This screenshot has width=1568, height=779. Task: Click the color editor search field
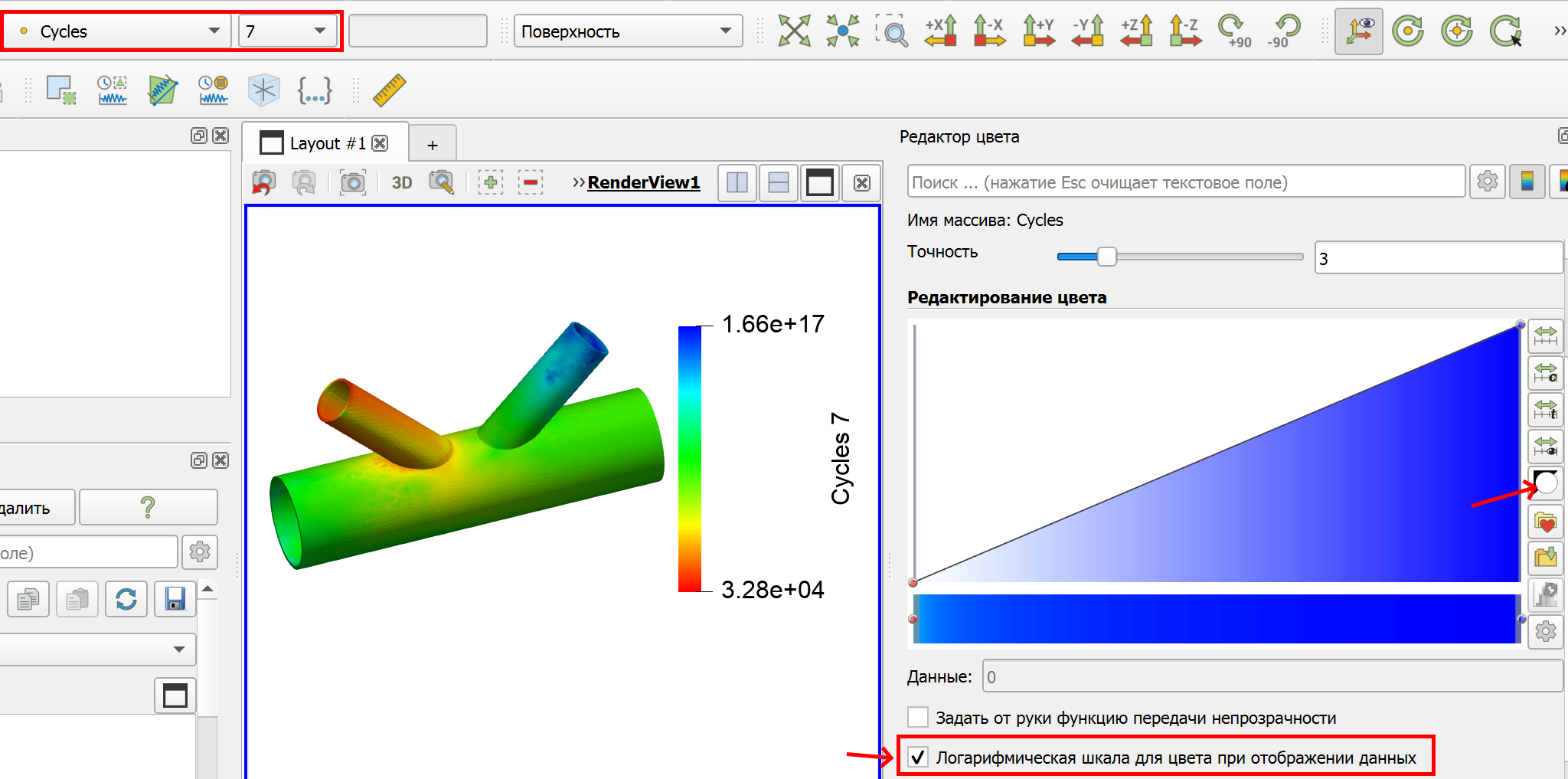click(1186, 182)
